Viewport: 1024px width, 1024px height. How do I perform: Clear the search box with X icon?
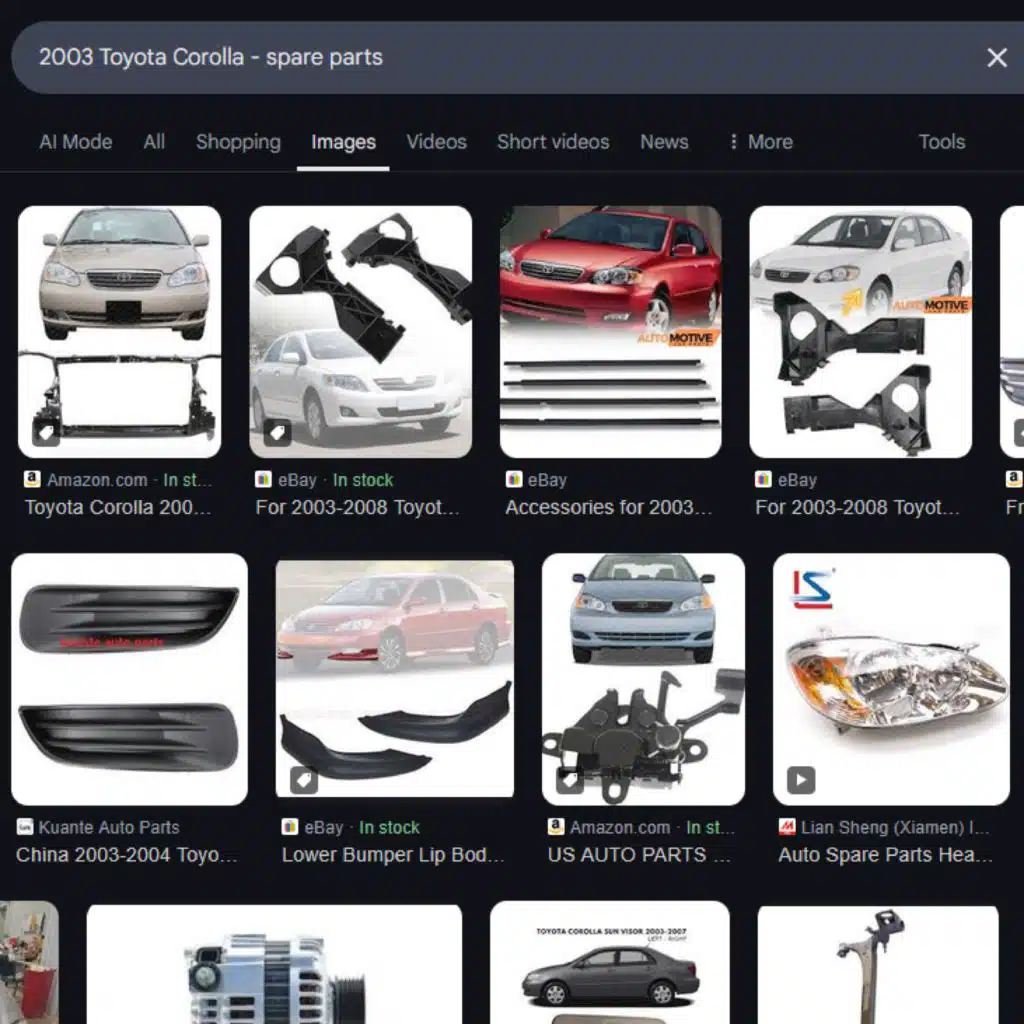click(996, 58)
